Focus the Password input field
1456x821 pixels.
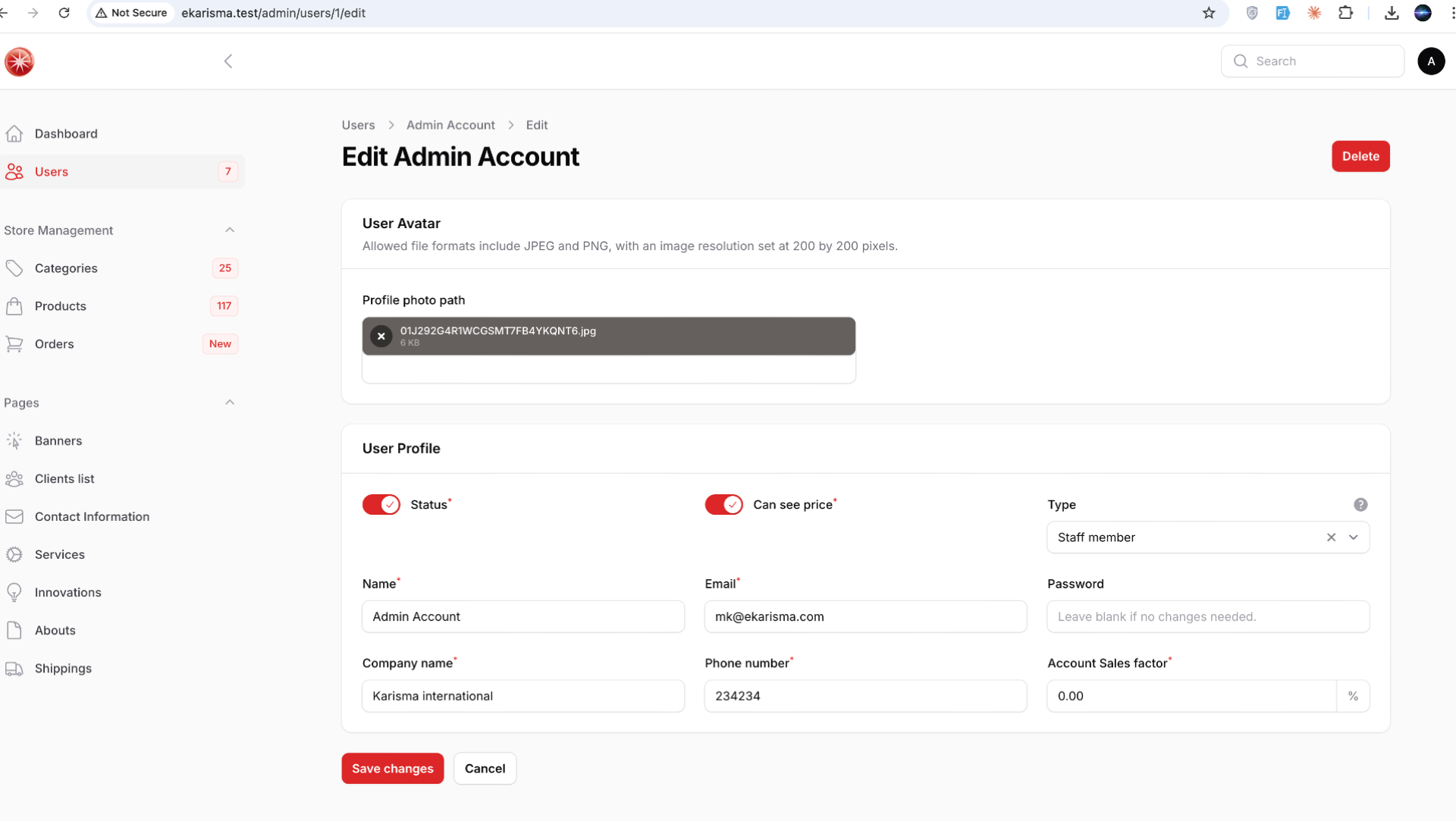(1207, 617)
